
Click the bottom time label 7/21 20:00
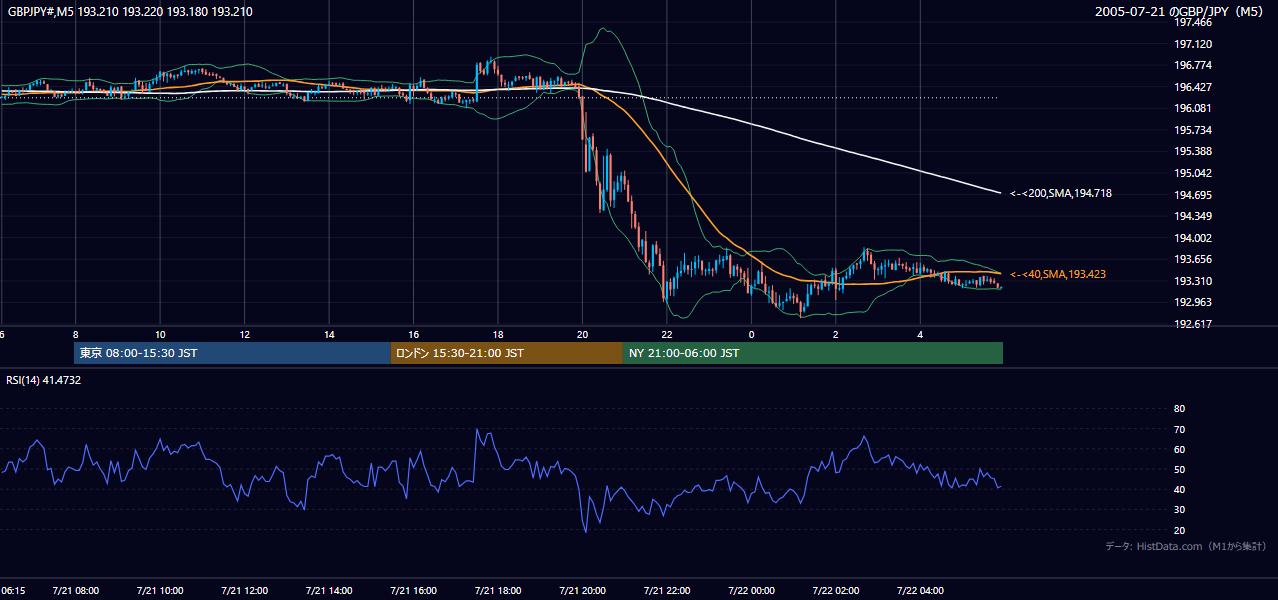582,591
